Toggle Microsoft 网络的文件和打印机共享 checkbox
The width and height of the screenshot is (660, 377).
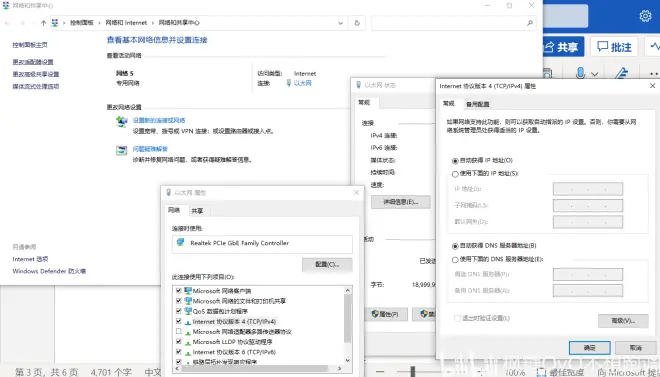click(178, 301)
